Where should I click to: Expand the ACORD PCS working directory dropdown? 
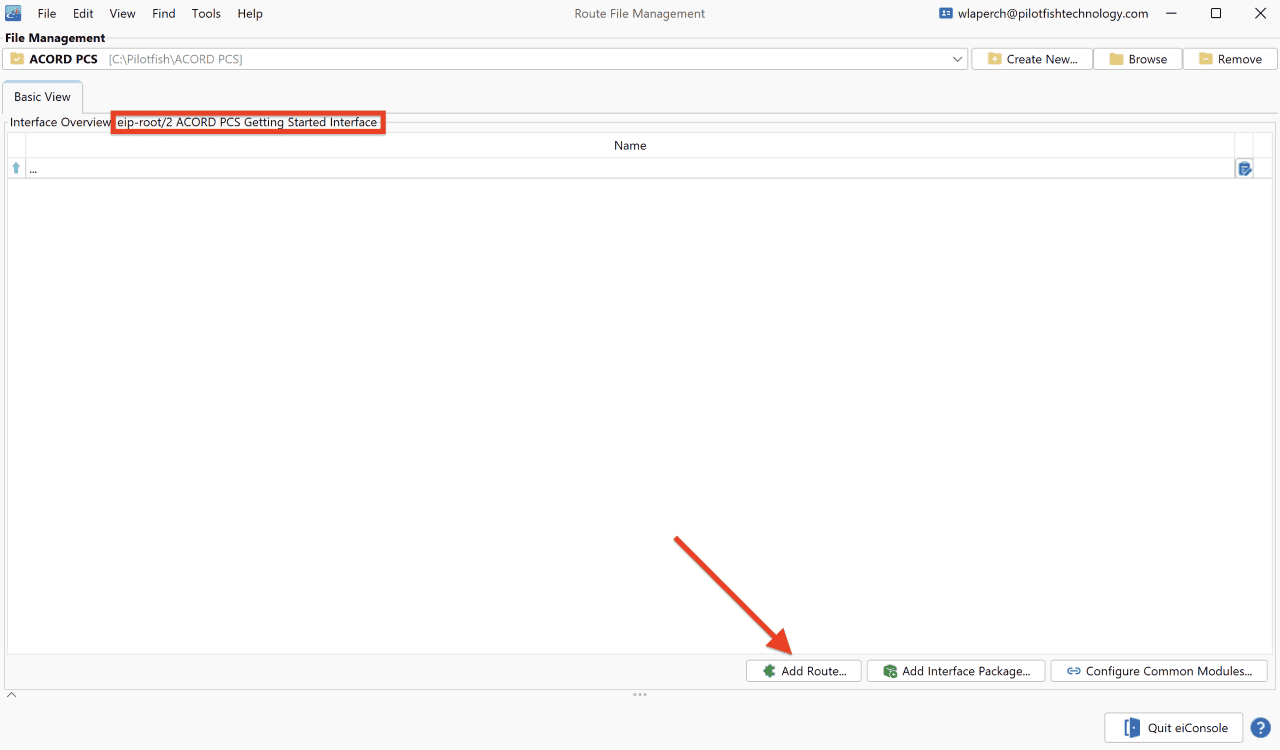[x=958, y=59]
